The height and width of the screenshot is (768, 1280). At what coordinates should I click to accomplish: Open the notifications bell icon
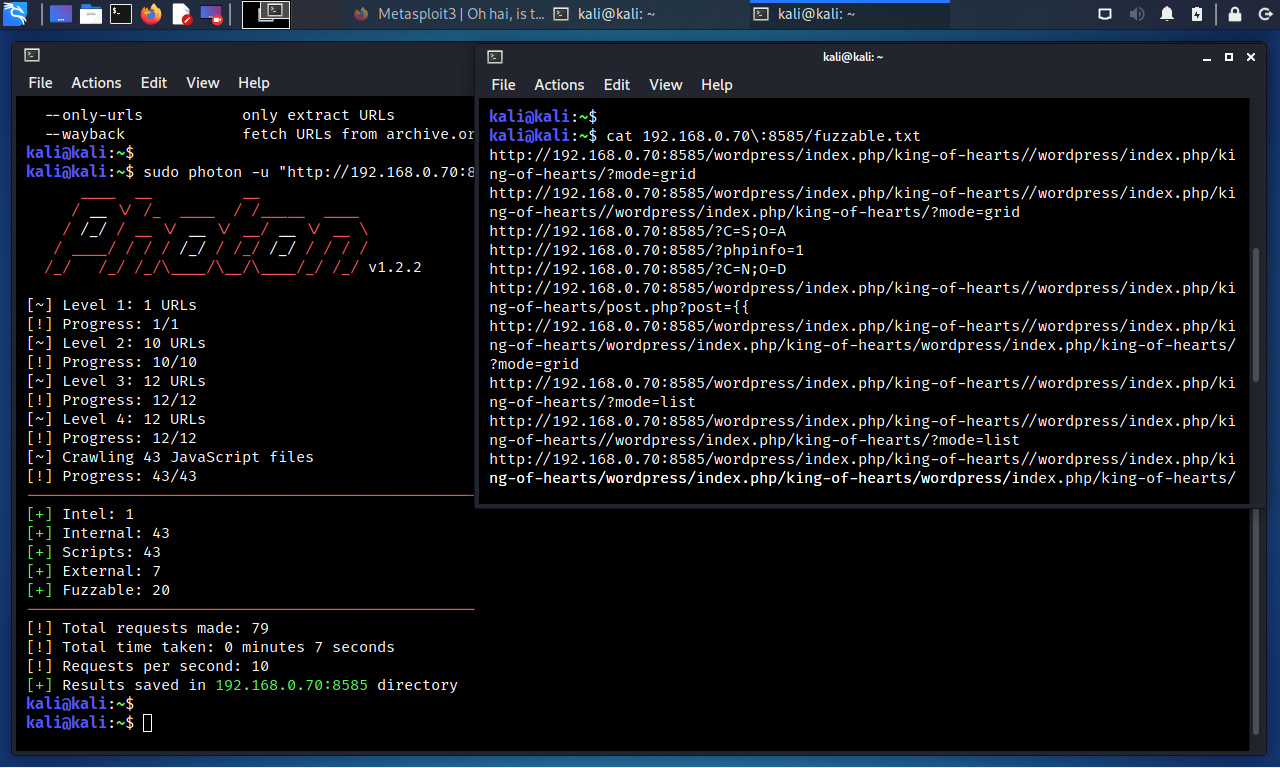click(x=1166, y=14)
